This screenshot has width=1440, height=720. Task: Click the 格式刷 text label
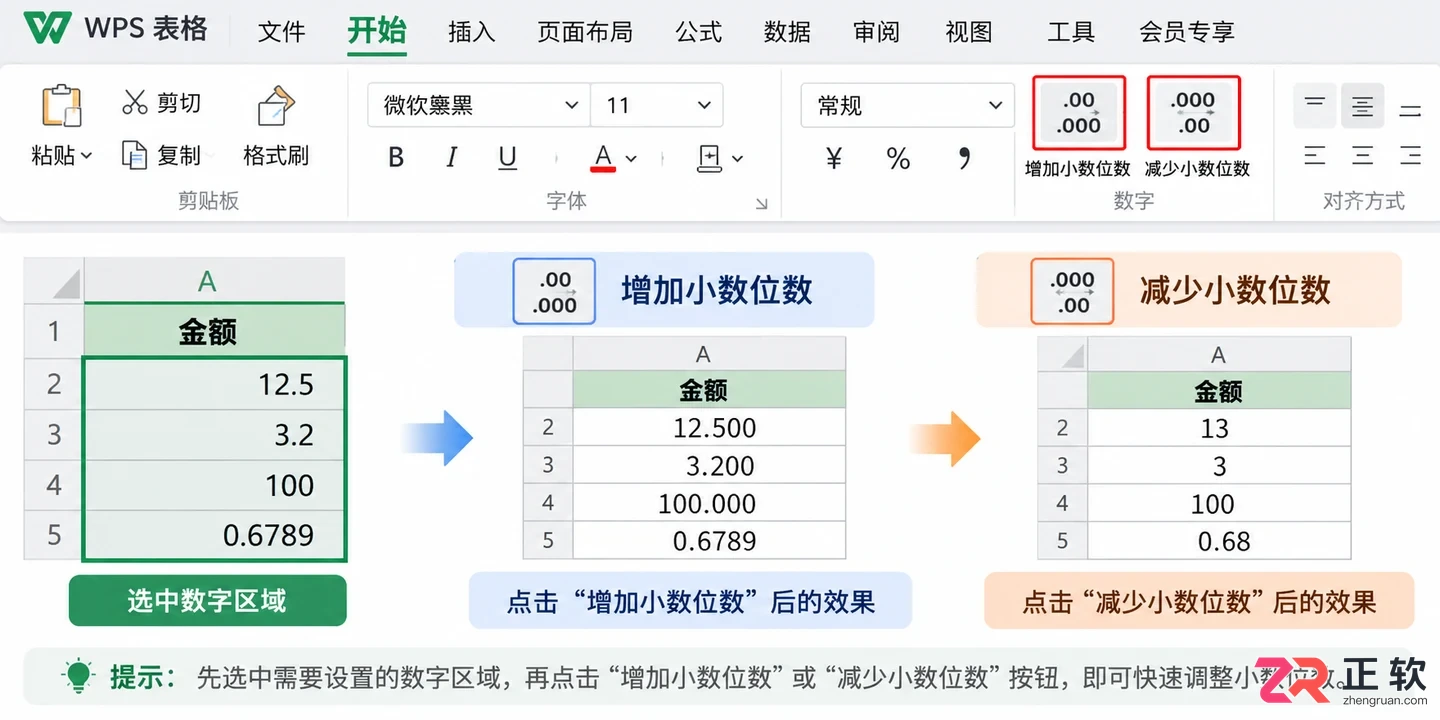[276, 155]
